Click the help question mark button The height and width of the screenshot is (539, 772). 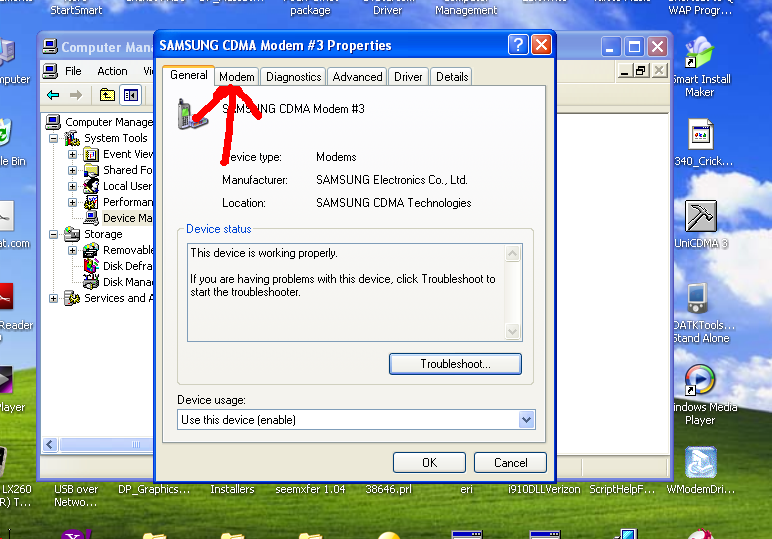click(518, 45)
